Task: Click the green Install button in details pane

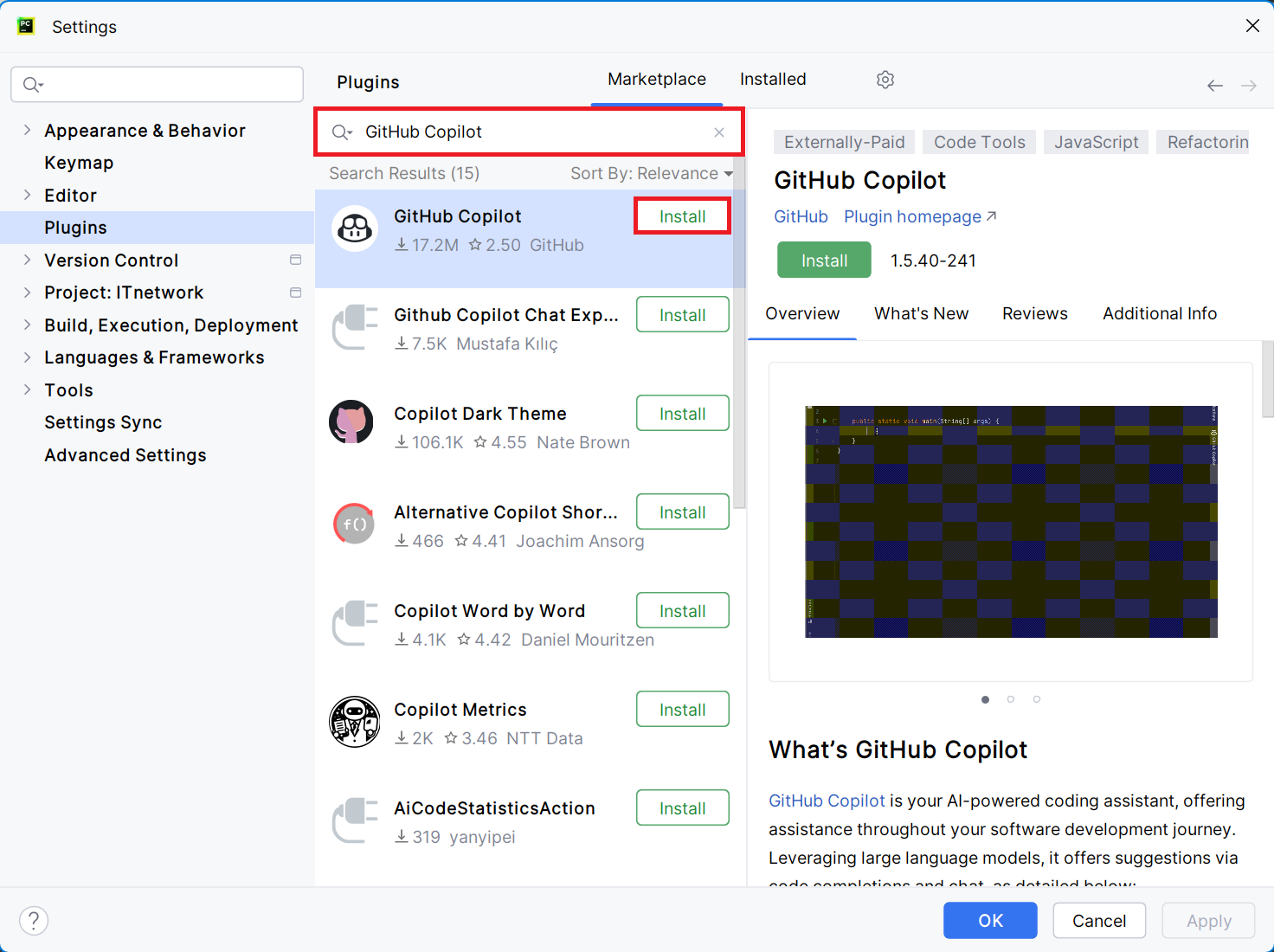Action: pyautogui.click(x=823, y=261)
